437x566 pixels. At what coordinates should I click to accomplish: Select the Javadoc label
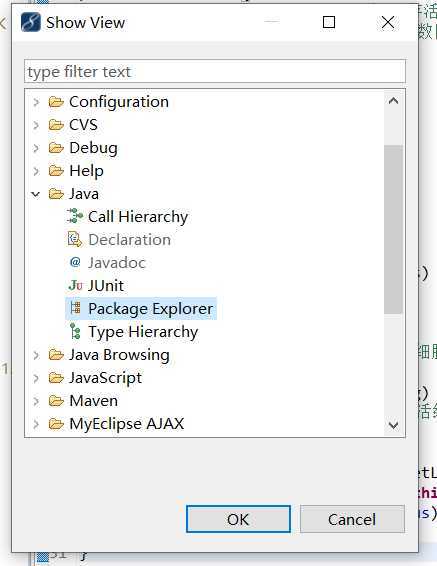117,263
